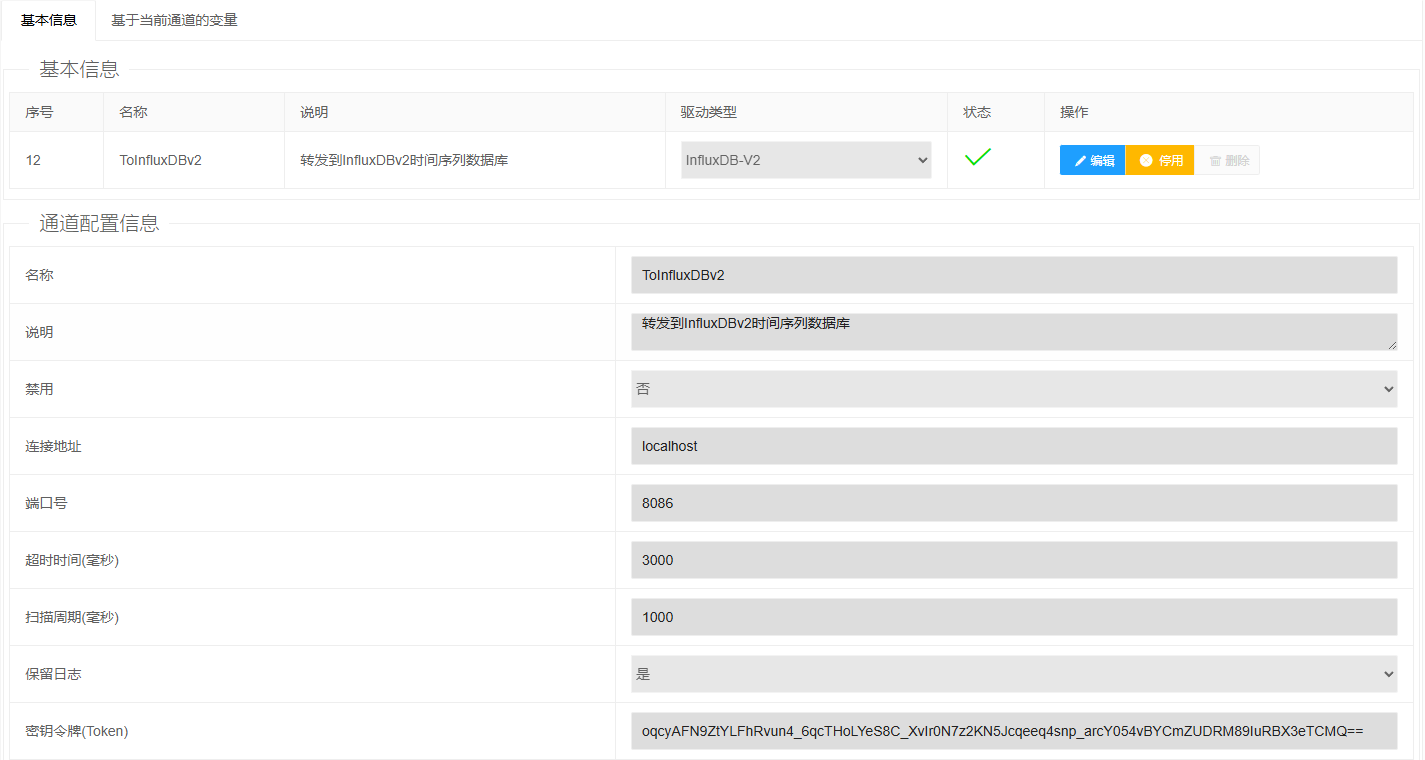Open the InfluxDB-V2 driver type dropdown
1425x760 pixels.
(806, 160)
